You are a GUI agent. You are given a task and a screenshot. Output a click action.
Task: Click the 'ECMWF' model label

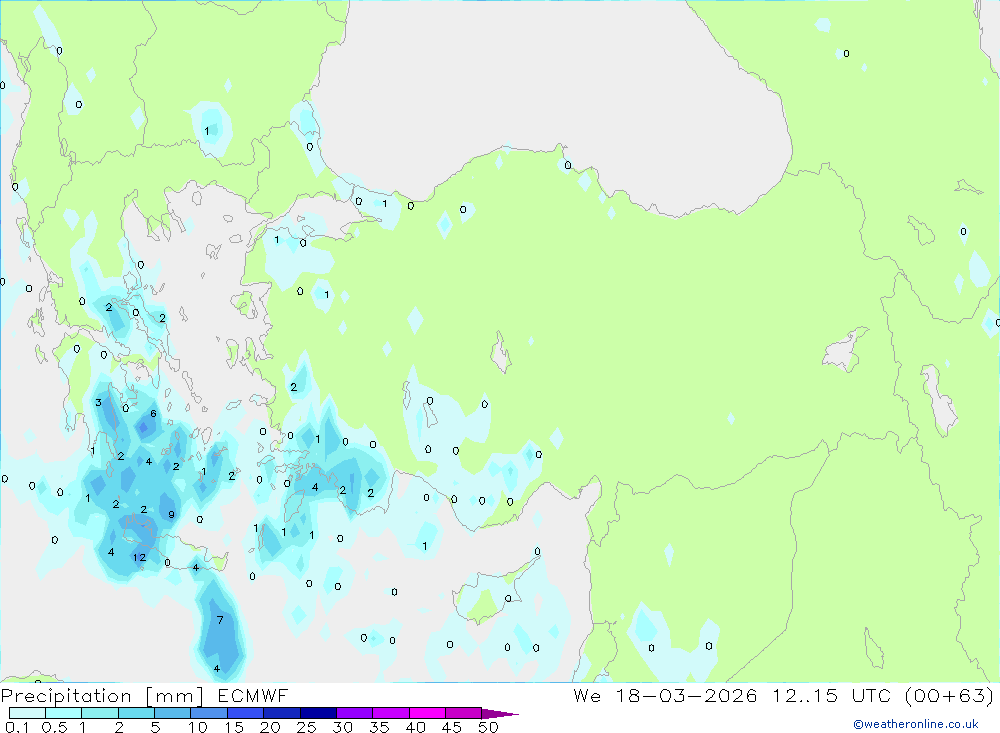coord(253,695)
